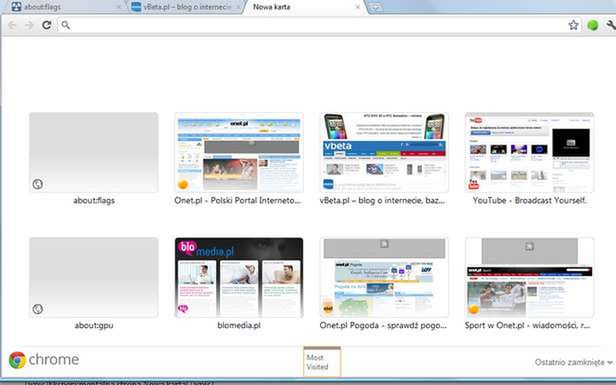Open the blomedia.pl thumbnail
The width and height of the screenshot is (616, 385).
[239, 277]
